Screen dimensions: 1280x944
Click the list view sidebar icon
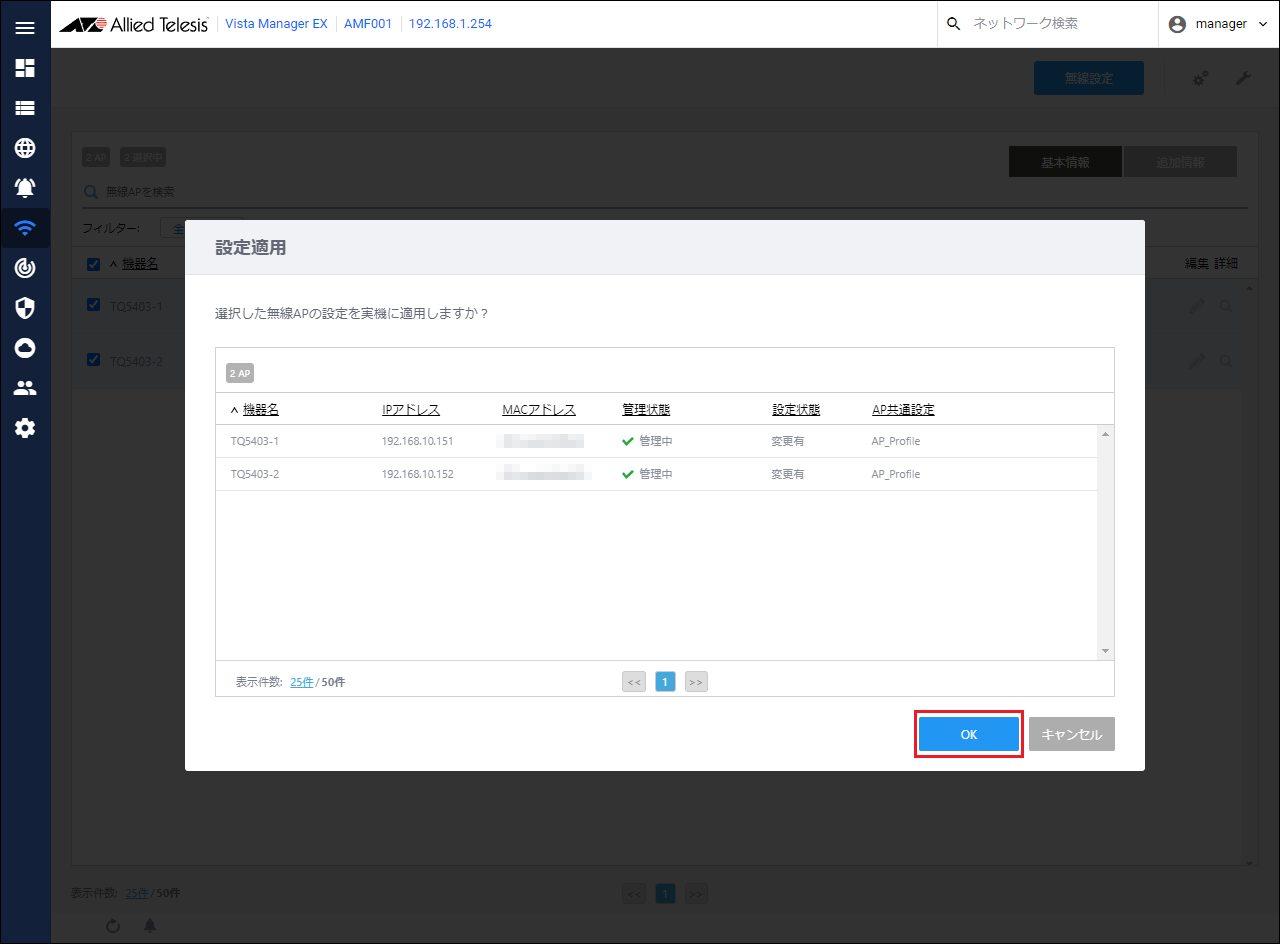tap(25, 108)
